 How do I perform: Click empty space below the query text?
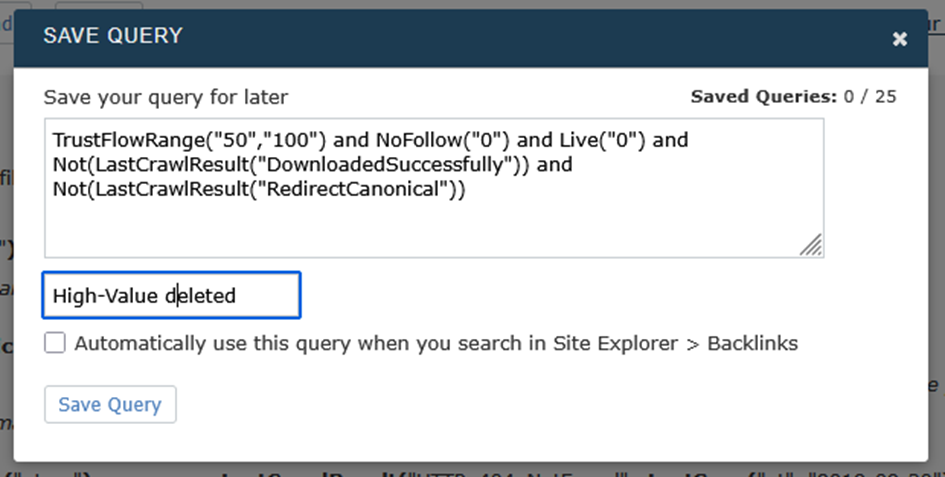click(x=400, y=228)
